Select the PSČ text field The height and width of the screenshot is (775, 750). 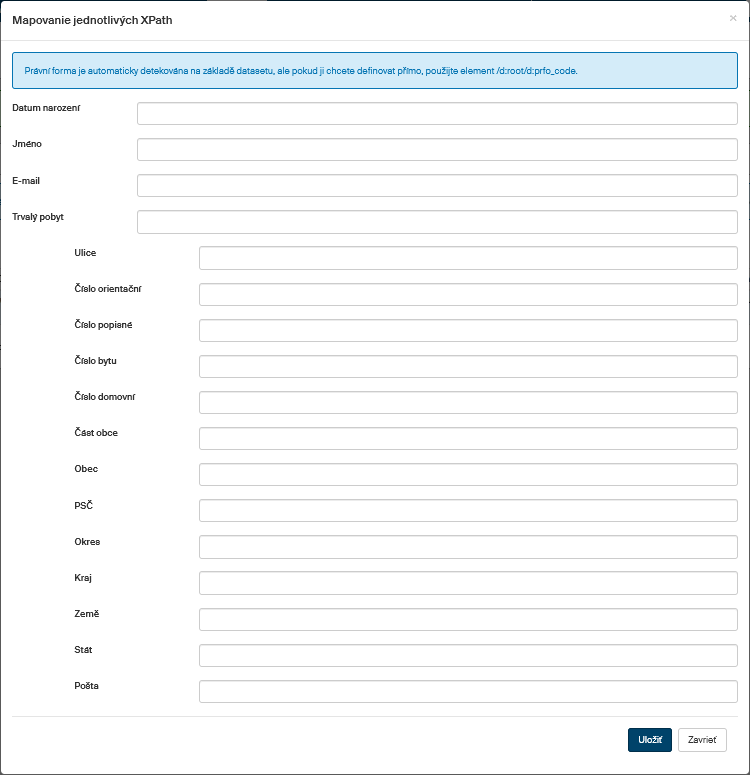pyautogui.click(x=468, y=510)
